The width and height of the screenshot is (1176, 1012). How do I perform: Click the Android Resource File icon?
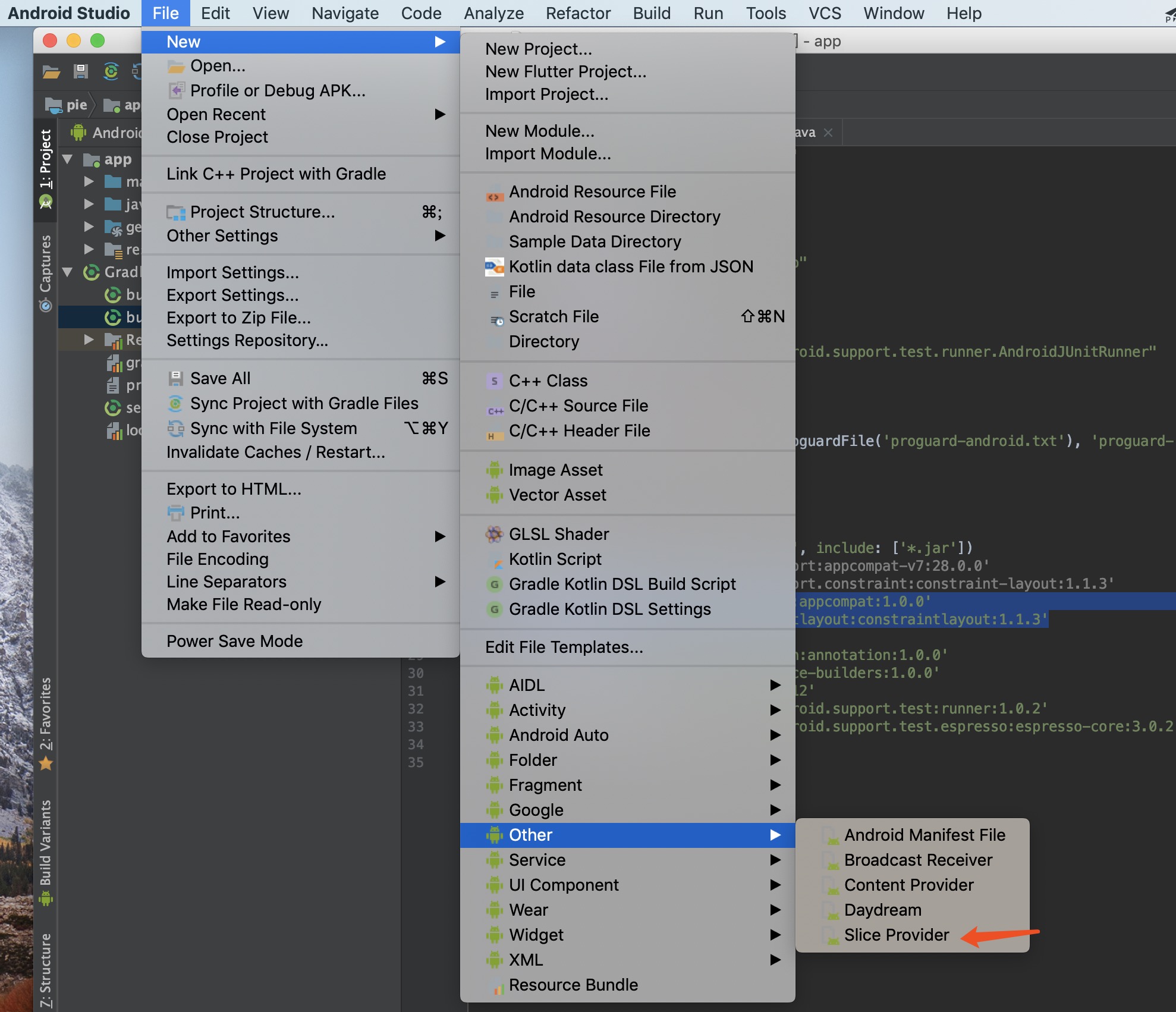tap(493, 193)
